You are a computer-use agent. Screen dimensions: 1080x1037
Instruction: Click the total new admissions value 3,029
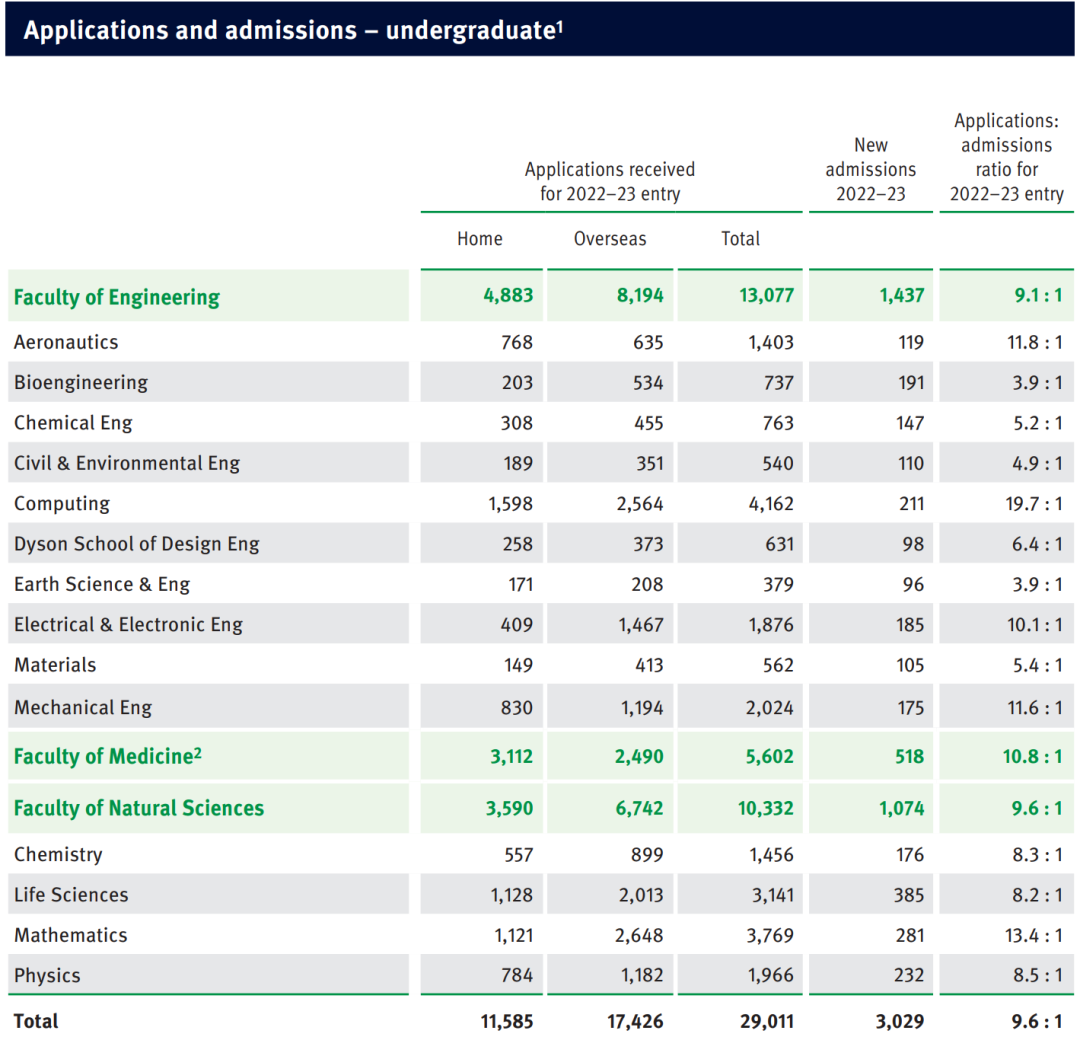click(x=897, y=1021)
